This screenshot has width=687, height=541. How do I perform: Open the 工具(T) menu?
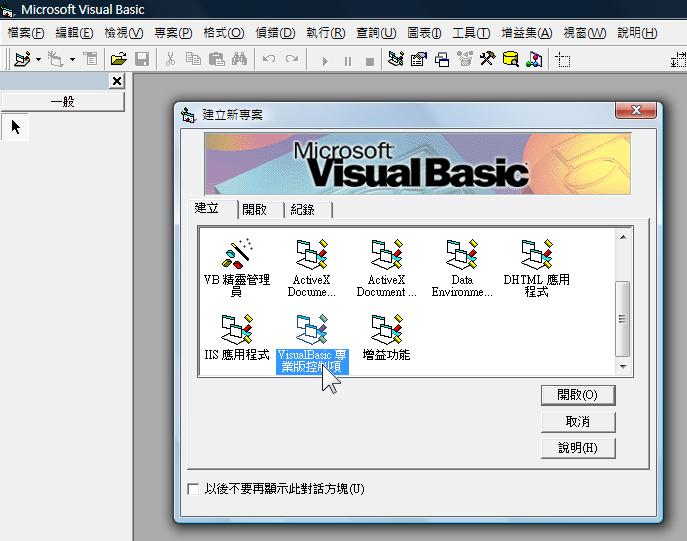[471, 33]
